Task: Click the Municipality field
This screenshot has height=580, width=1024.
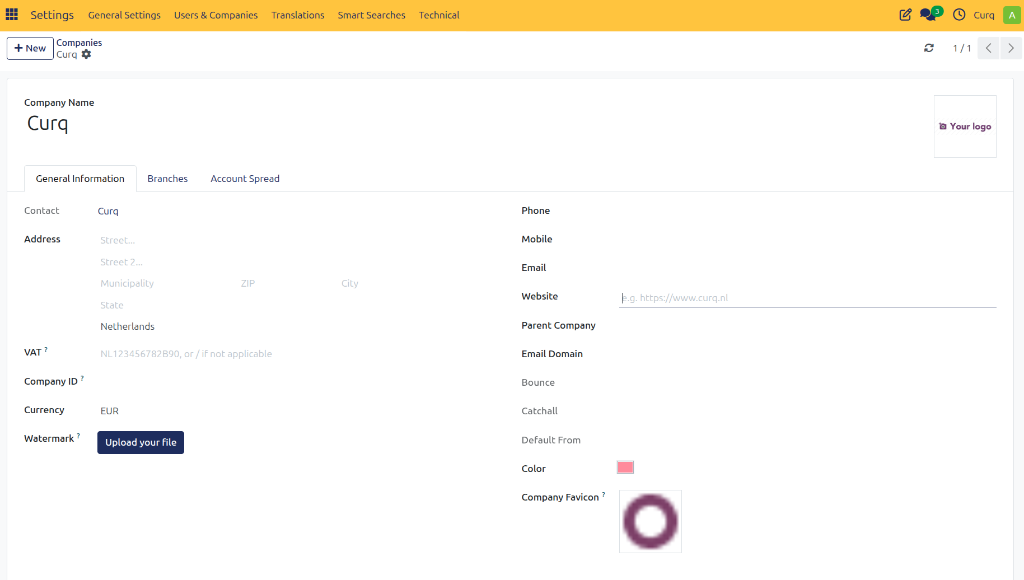Action: pos(167,283)
